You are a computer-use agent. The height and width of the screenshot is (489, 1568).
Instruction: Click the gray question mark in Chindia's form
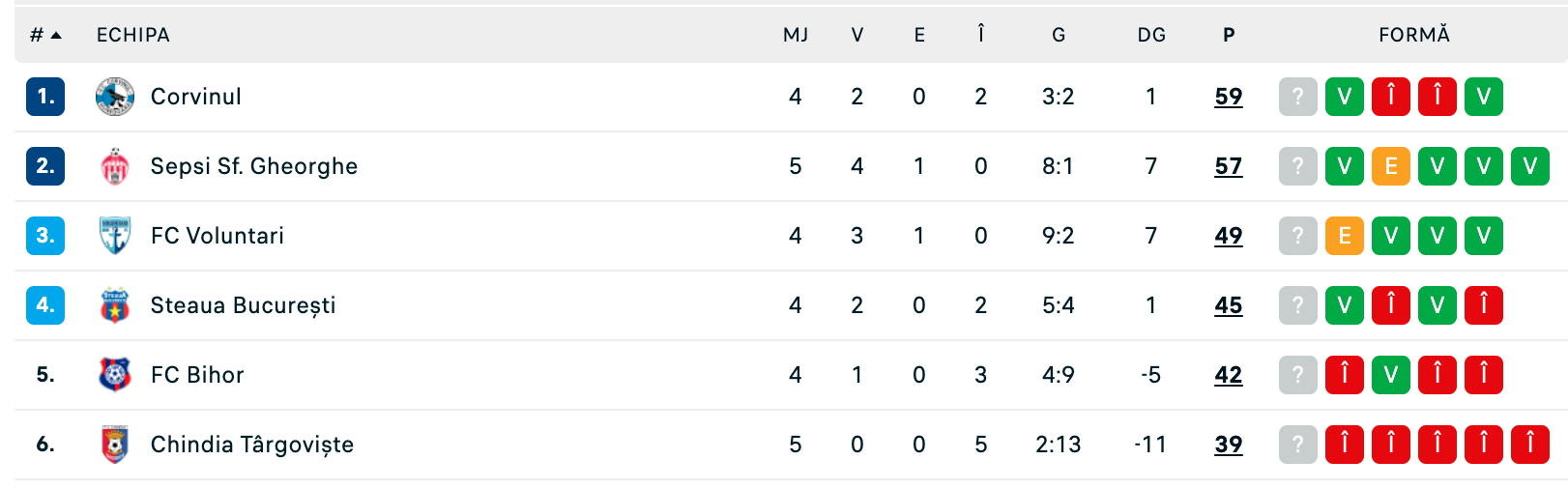click(1297, 445)
